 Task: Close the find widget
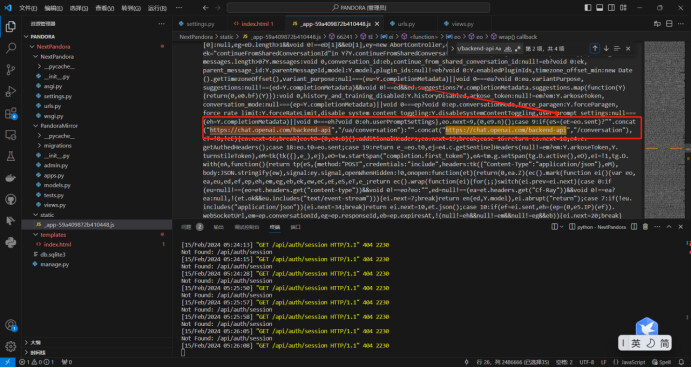628,49
